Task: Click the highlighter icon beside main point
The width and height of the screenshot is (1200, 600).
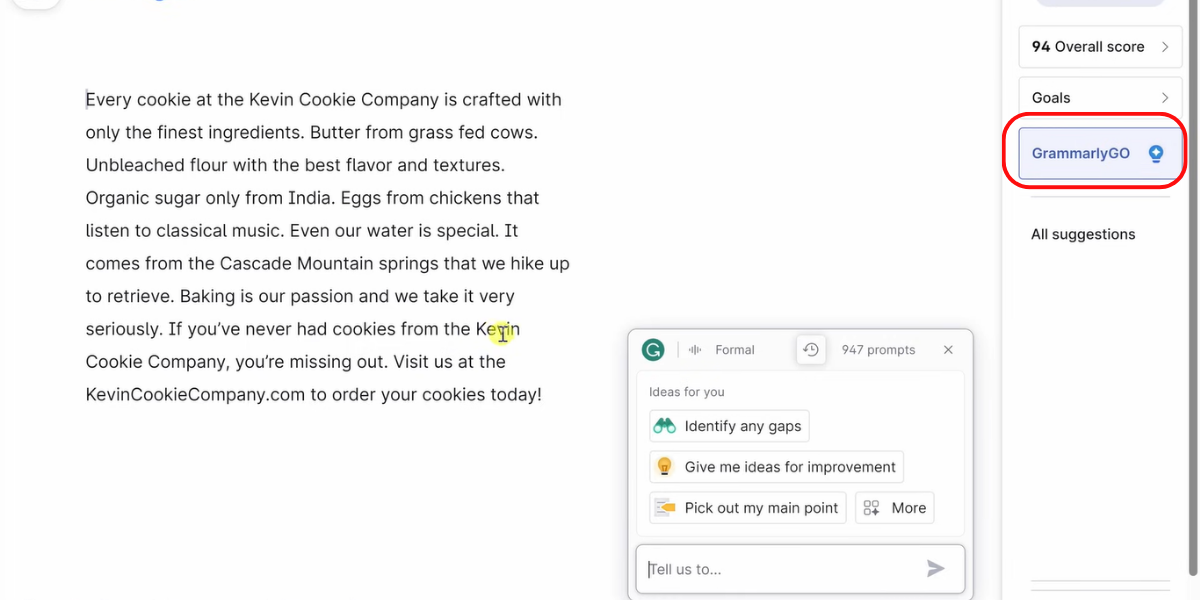Action: [664, 508]
